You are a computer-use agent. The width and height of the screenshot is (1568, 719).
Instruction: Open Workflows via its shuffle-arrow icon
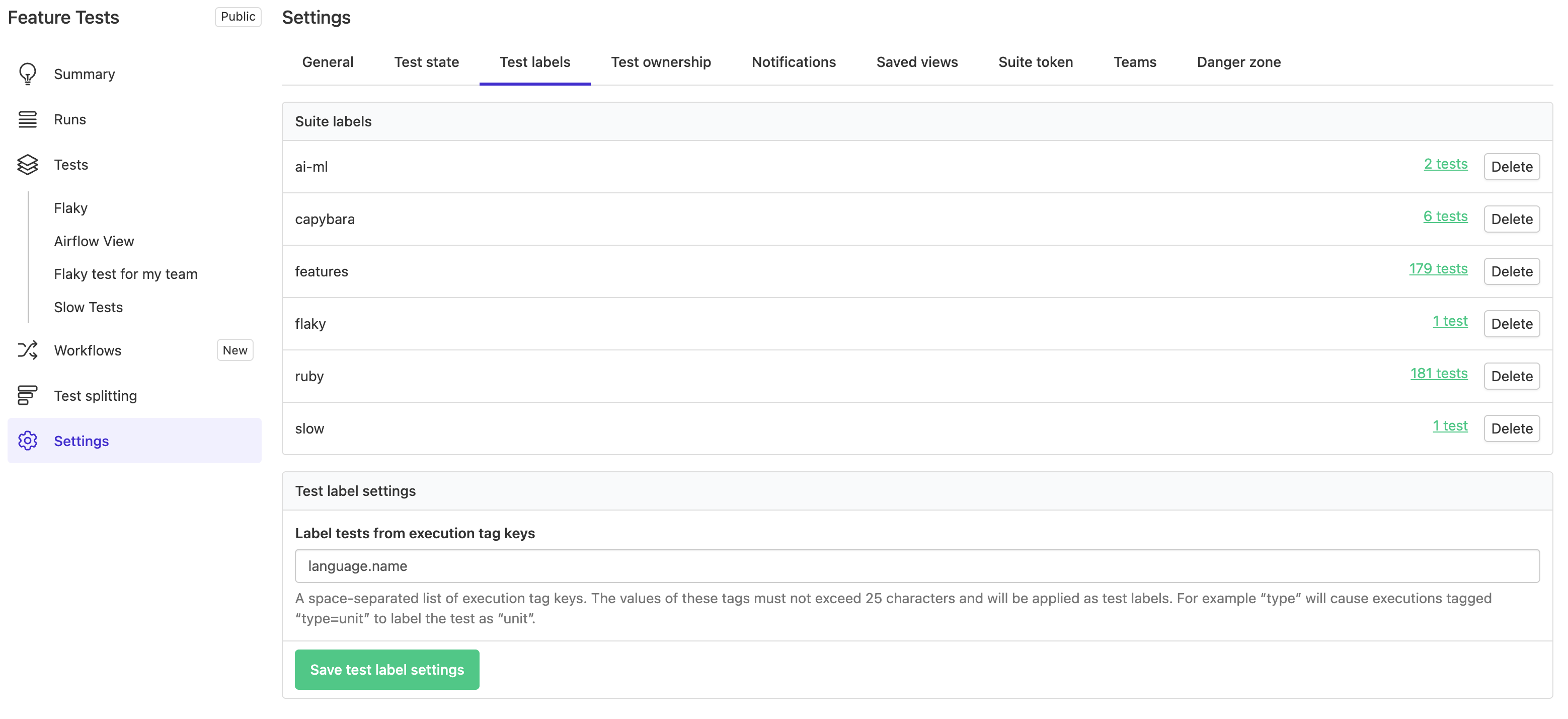[x=27, y=350]
